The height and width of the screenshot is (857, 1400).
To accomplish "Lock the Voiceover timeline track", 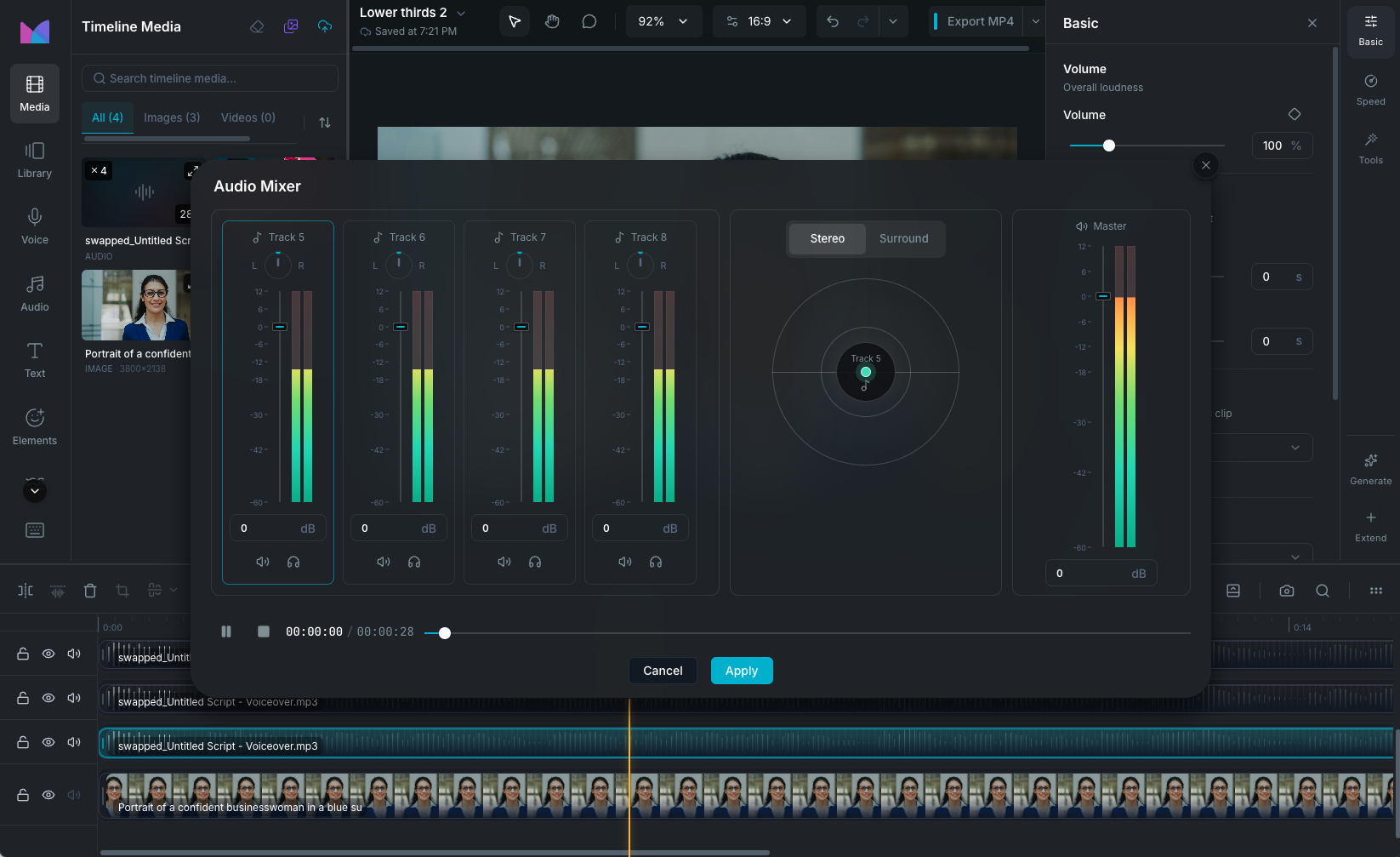I will 22,742.
